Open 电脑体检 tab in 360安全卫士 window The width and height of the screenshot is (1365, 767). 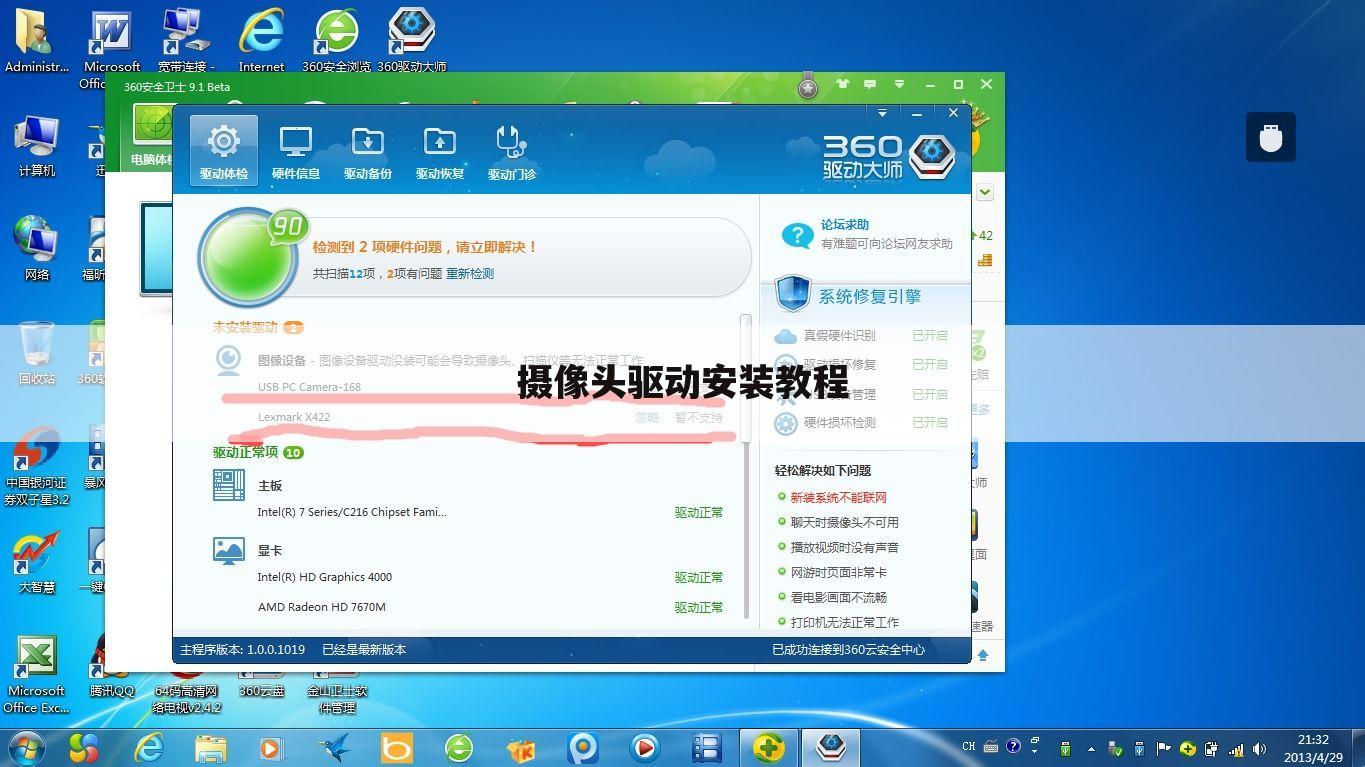coord(152,136)
